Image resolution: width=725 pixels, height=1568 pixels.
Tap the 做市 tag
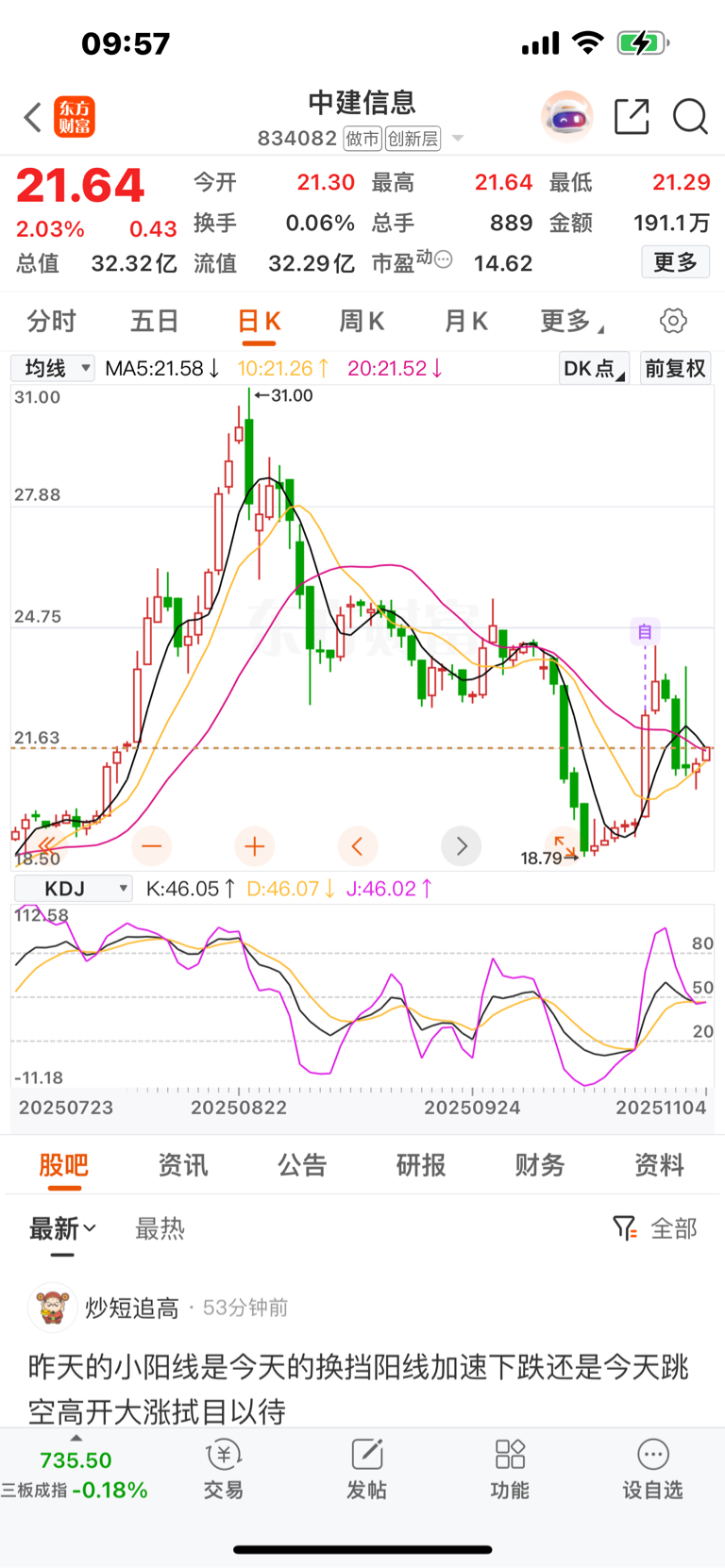click(362, 139)
